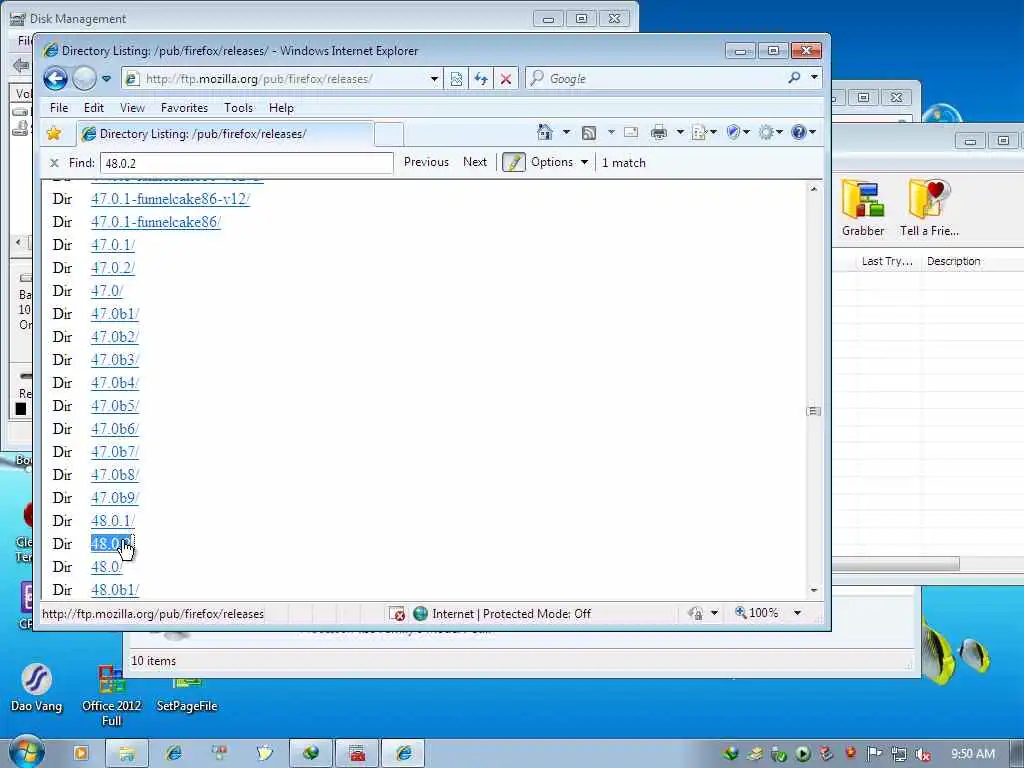This screenshot has width=1024, height=768.
Task: Open the Tools gear menu in command bar
Action: (770, 133)
